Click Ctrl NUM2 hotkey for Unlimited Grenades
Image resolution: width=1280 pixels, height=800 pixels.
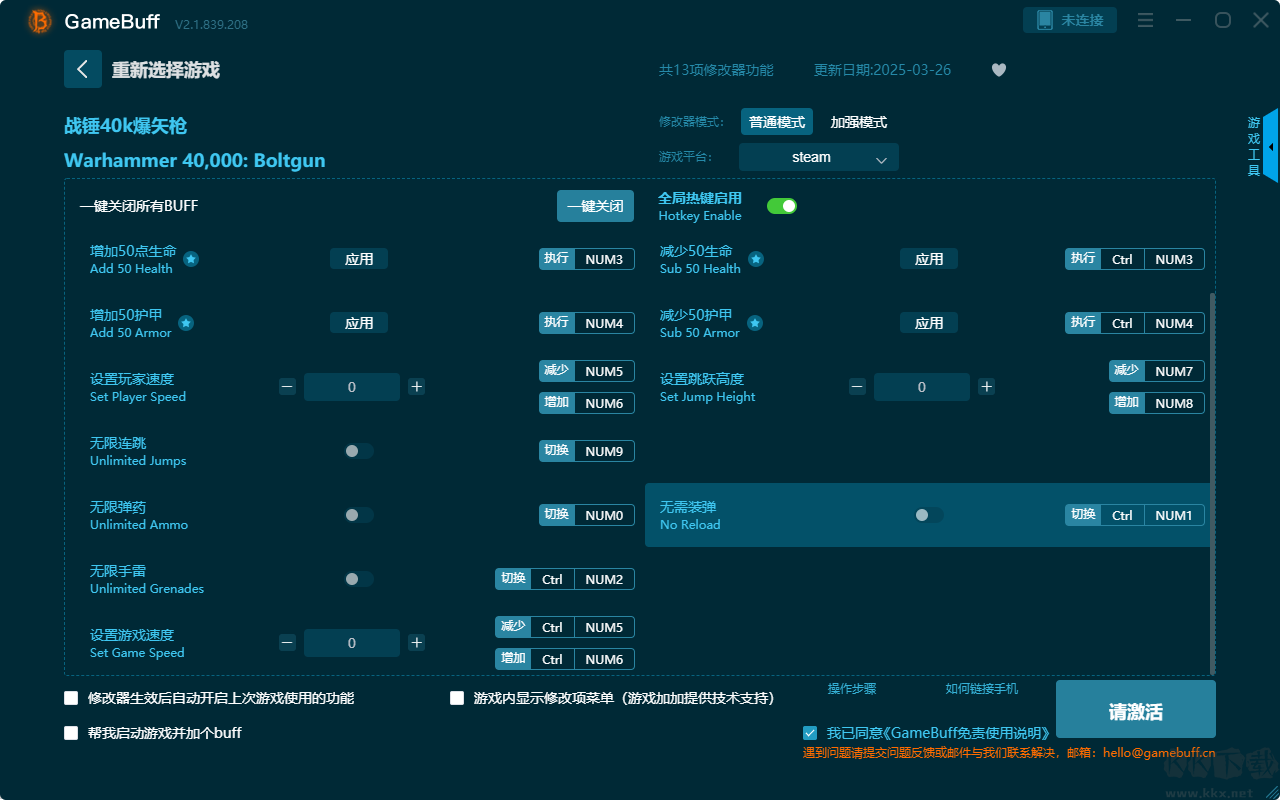click(x=565, y=579)
